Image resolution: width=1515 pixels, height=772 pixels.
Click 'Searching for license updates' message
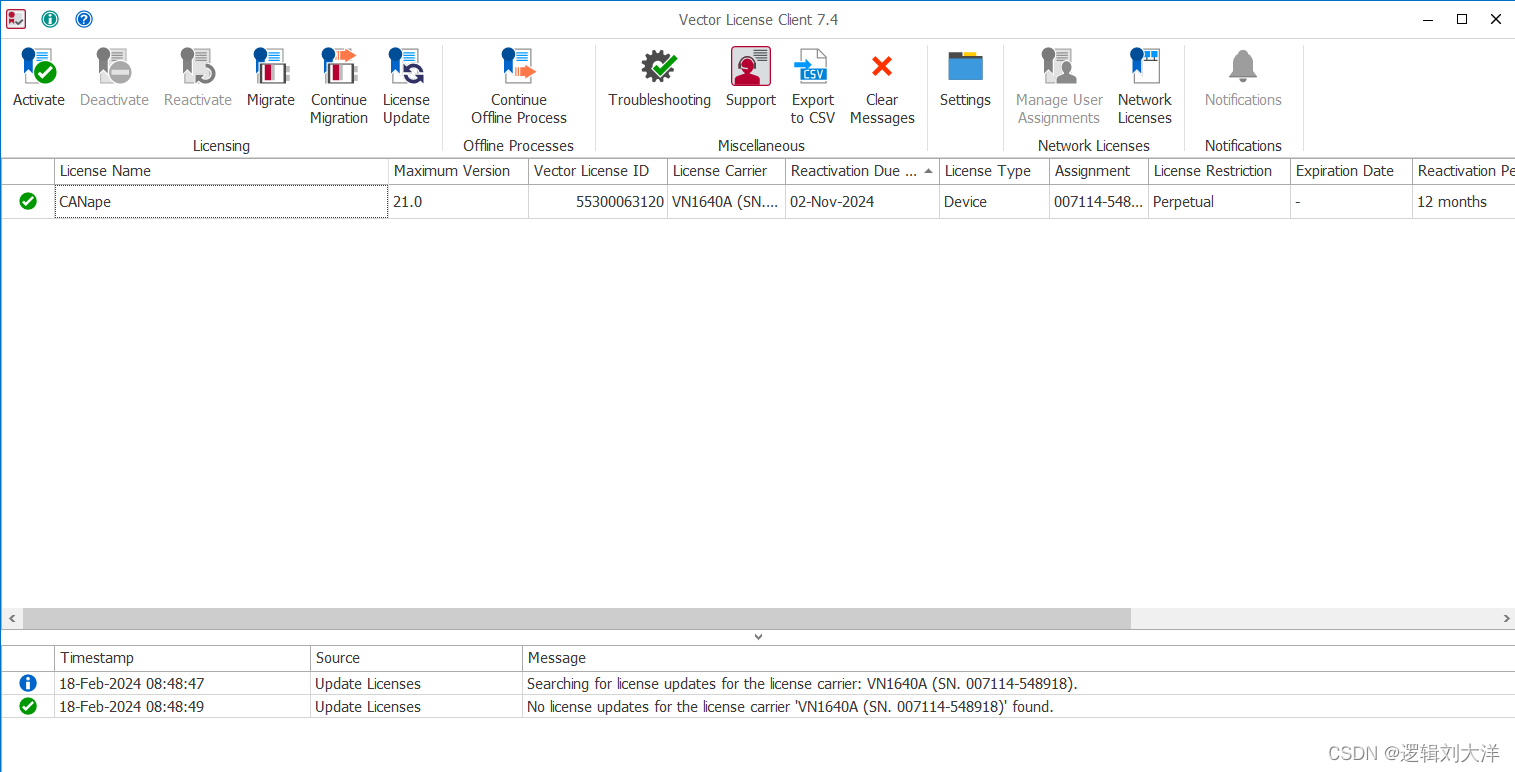point(802,684)
